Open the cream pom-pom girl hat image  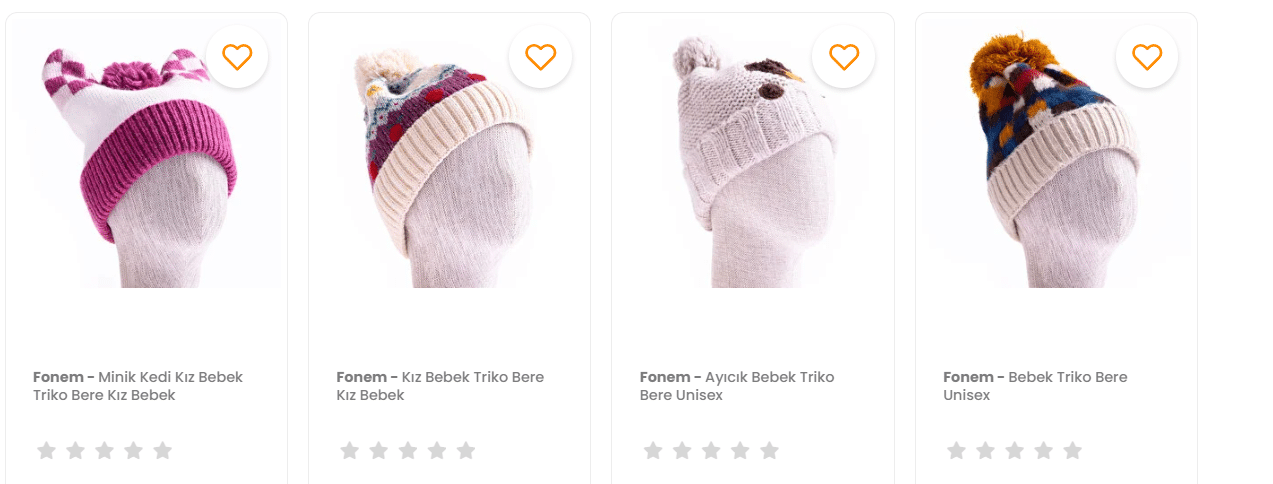pos(449,154)
